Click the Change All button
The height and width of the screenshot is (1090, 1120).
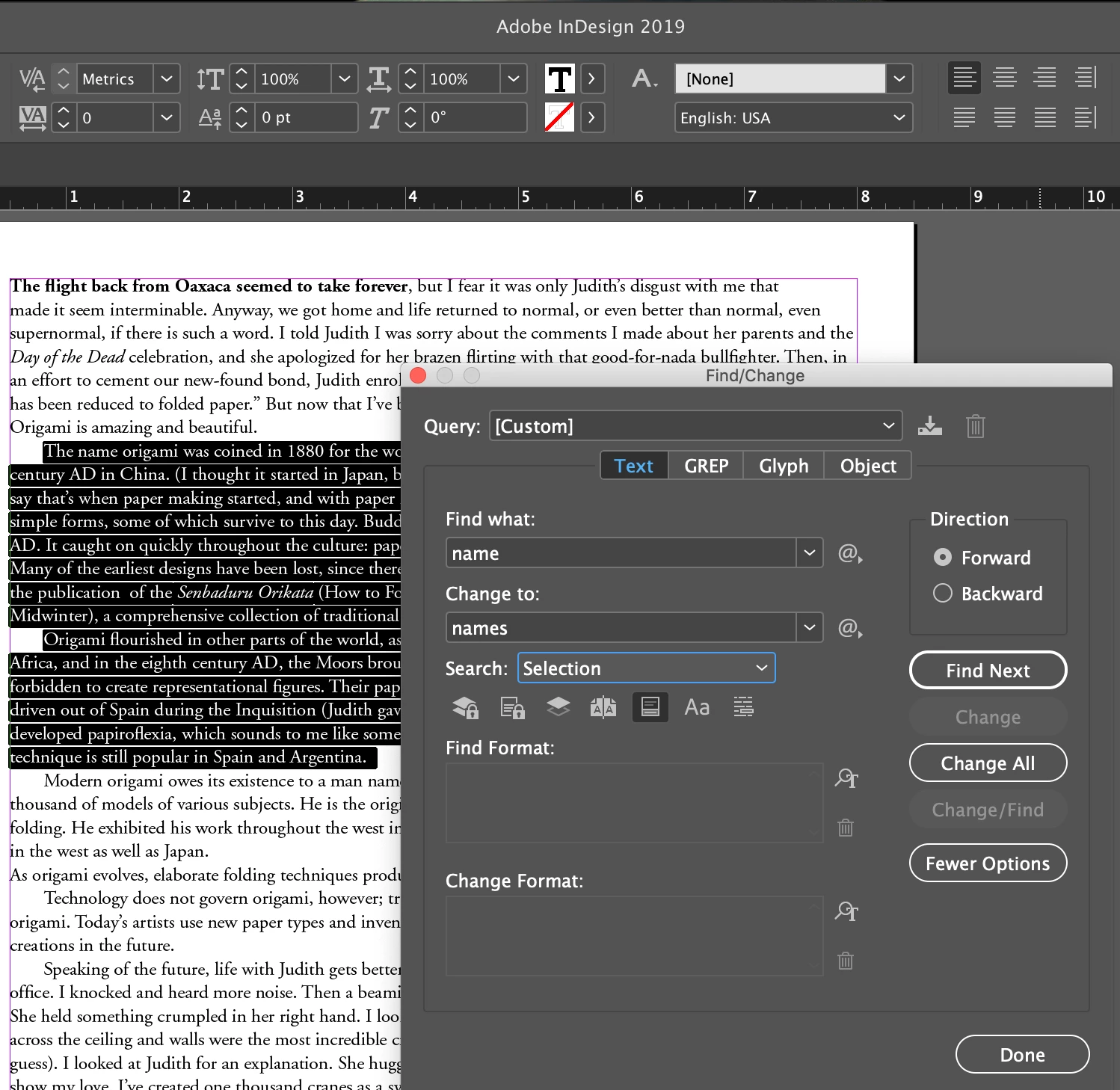pos(988,763)
